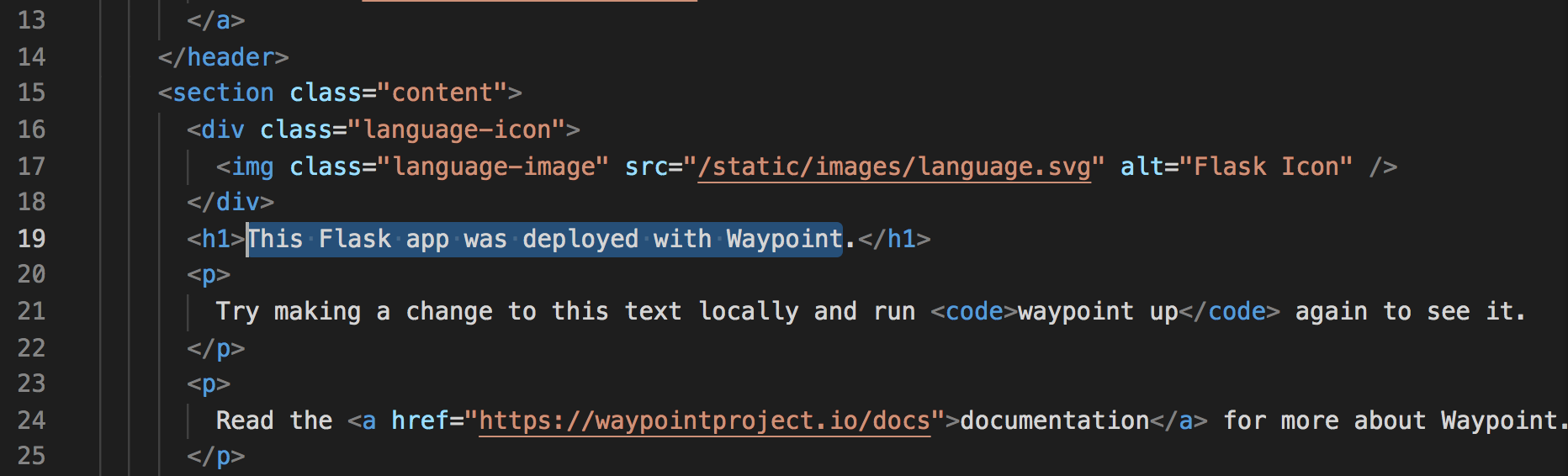Click text 'for more about Waypoint'
The image size is (1568, 476).
[x=1391, y=420]
